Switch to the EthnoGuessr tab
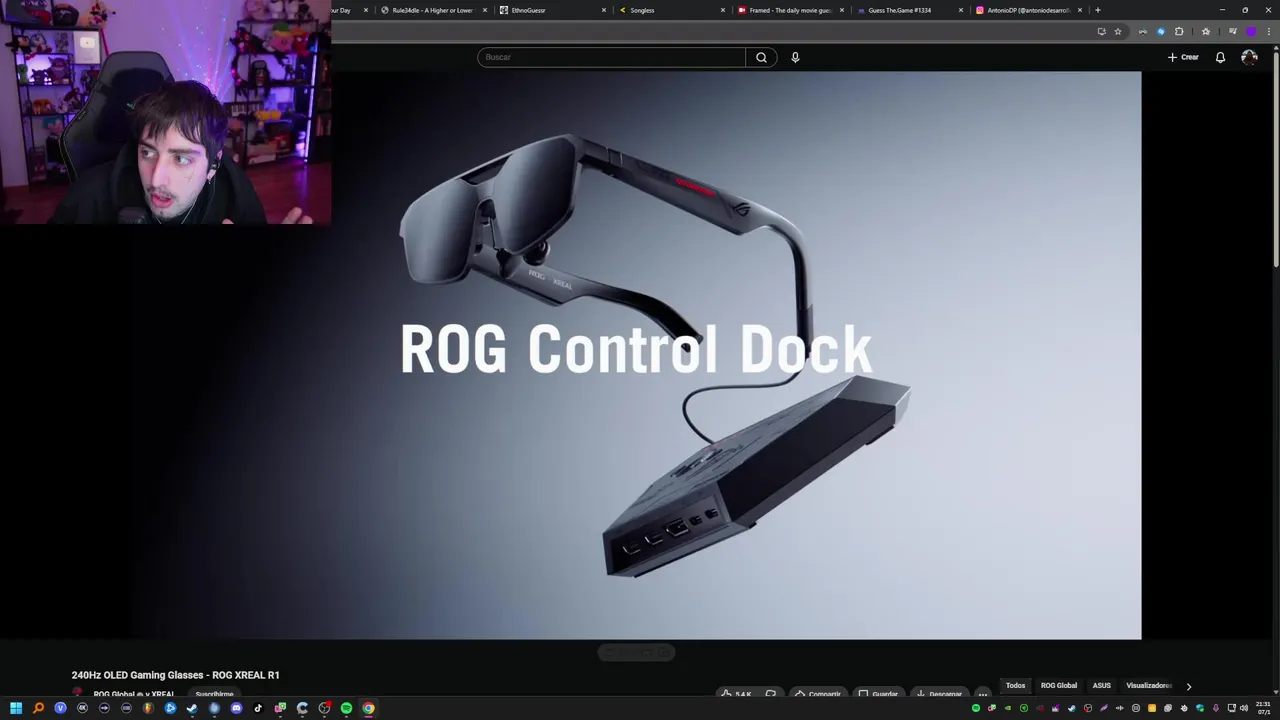Viewport: 1280px width, 720px height. click(x=553, y=10)
